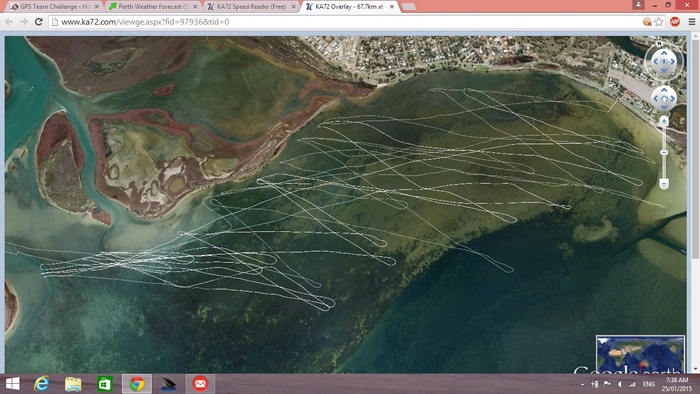The height and width of the screenshot is (394, 700).
Task: Click the zoom slider handle
Action: 664,153
